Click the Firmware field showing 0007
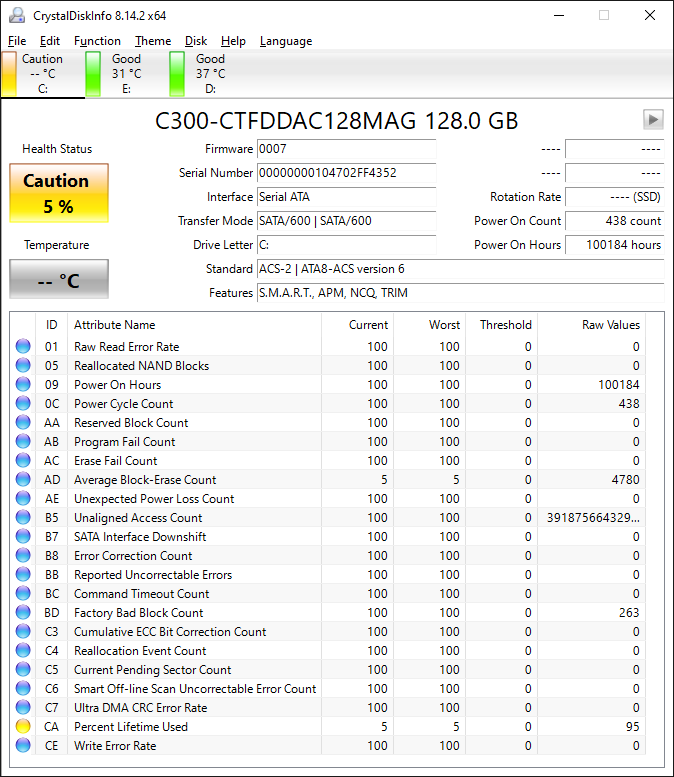Viewport: 674px width, 777px height. pos(346,149)
